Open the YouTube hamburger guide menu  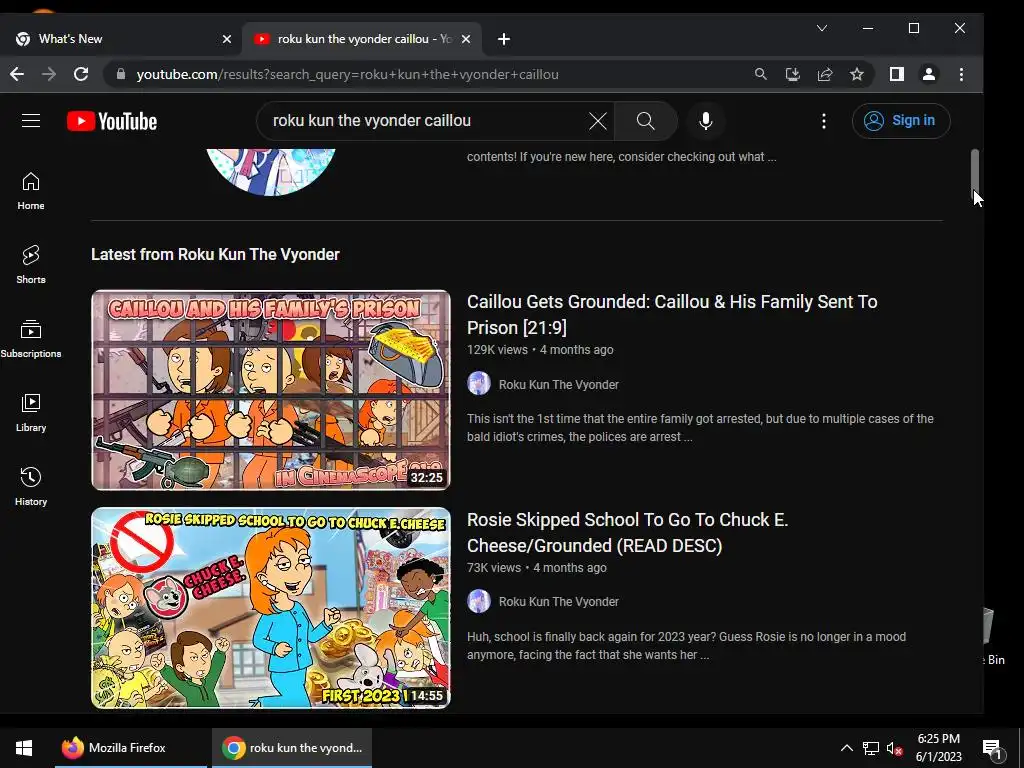click(31, 121)
